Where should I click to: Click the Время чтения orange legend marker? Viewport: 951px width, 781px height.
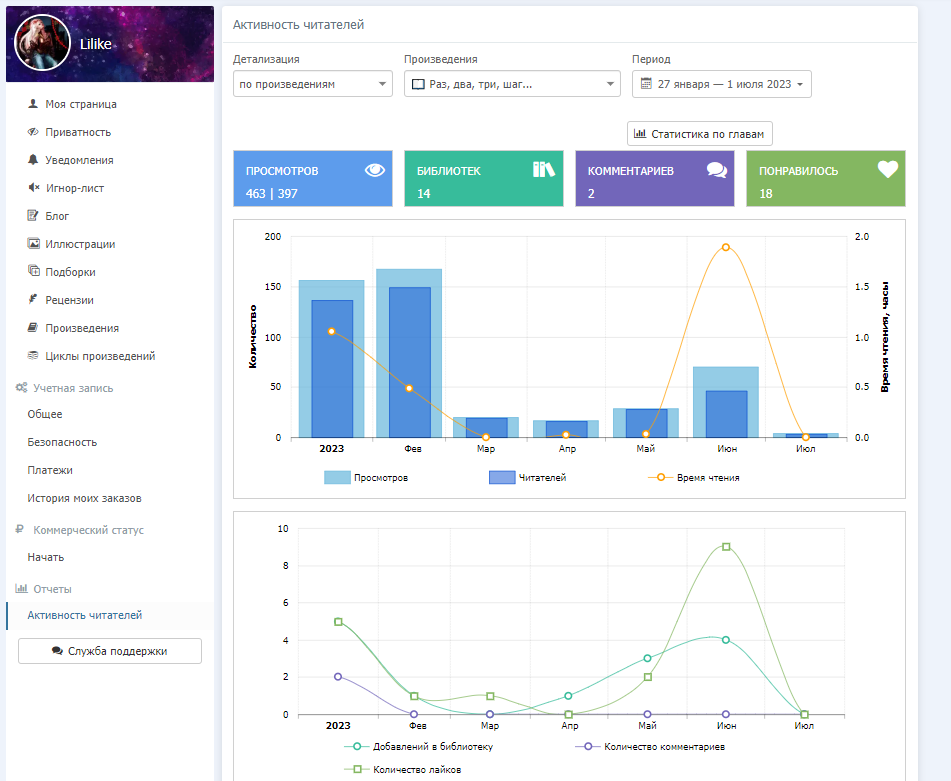point(661,478)
